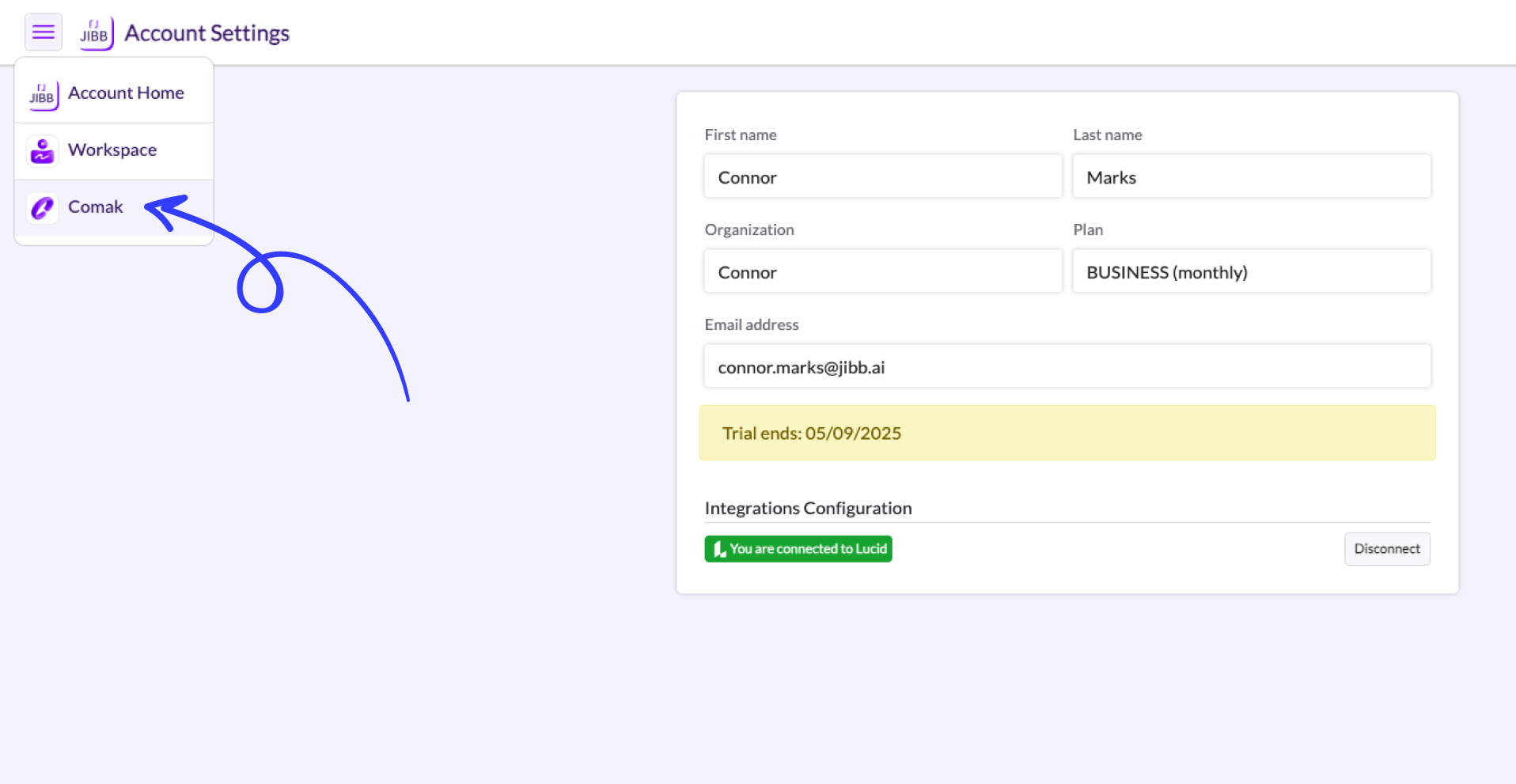Click the Account Settings page title
This screenshot has height=784, width=1516.
coord(207,32)
